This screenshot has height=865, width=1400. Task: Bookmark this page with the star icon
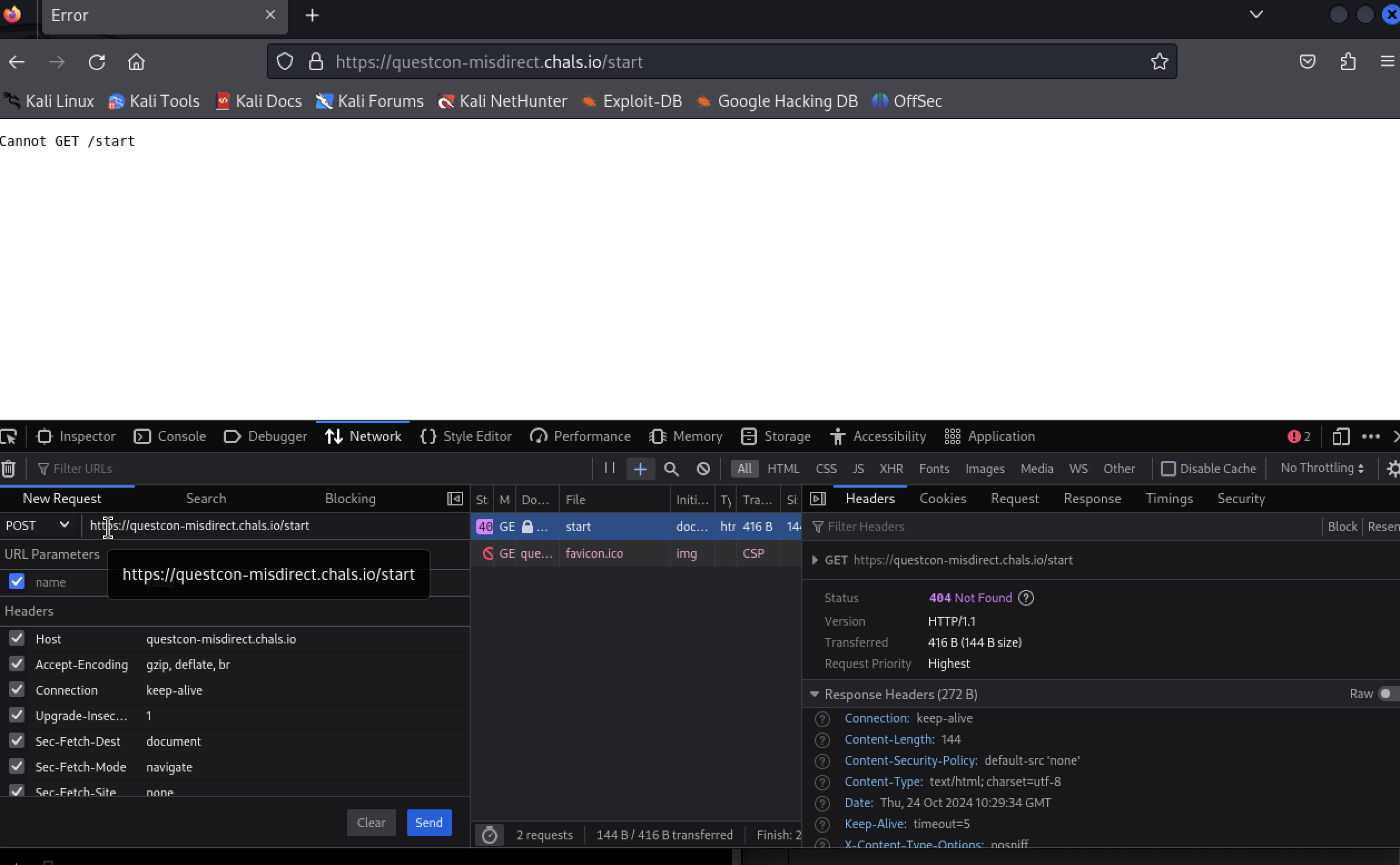[x=1159, y=61]
